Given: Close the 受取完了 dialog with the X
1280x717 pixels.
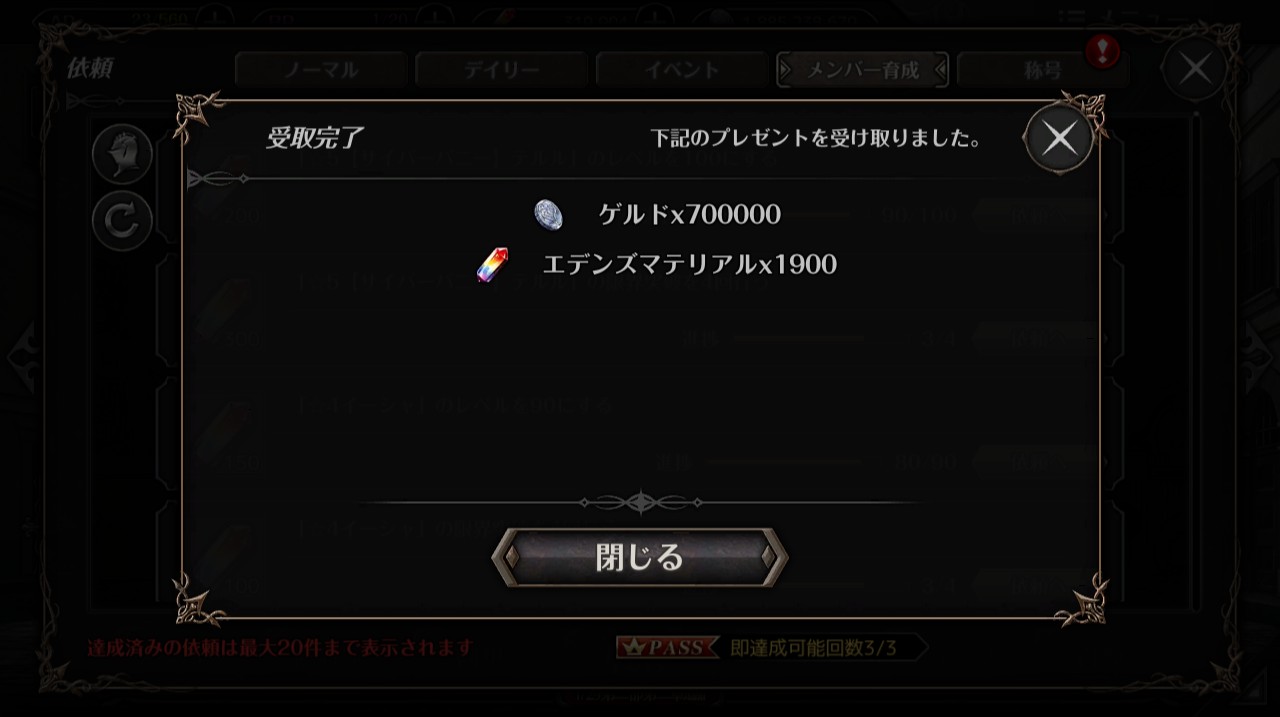Looking at the screenshot, I should coord(1059,138).
